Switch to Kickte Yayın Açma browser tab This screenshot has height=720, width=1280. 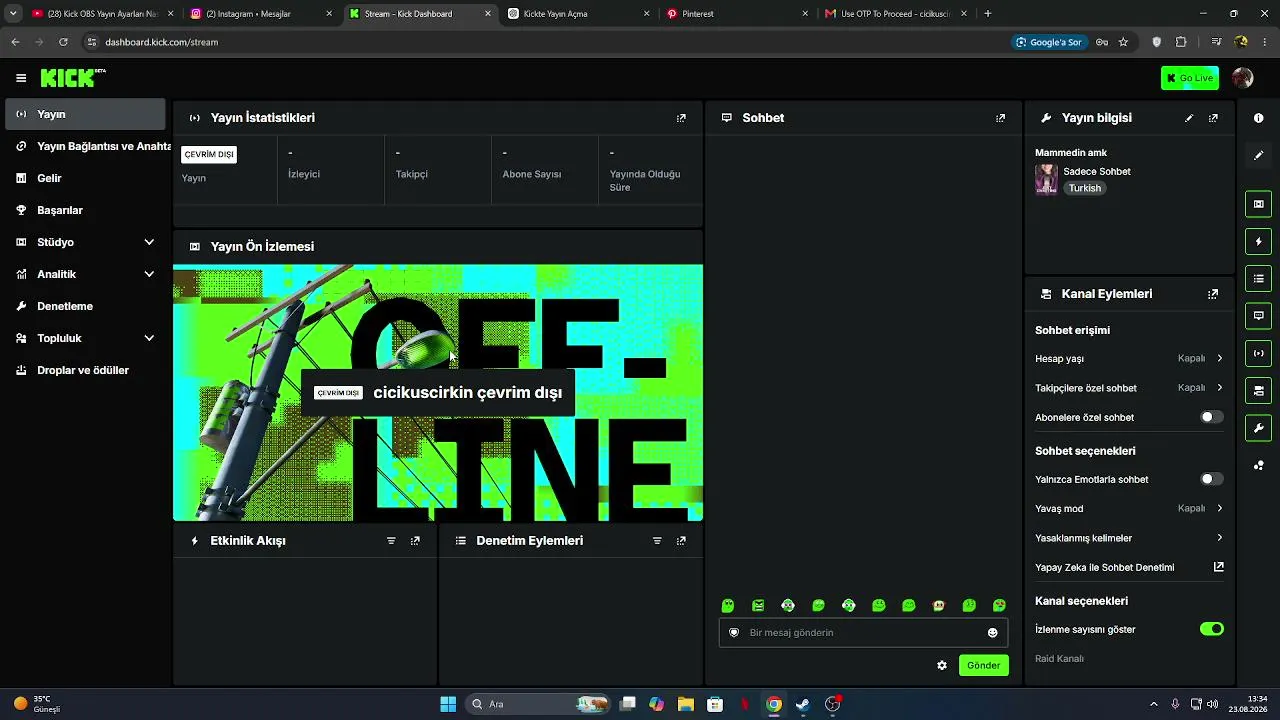[578, 14]
